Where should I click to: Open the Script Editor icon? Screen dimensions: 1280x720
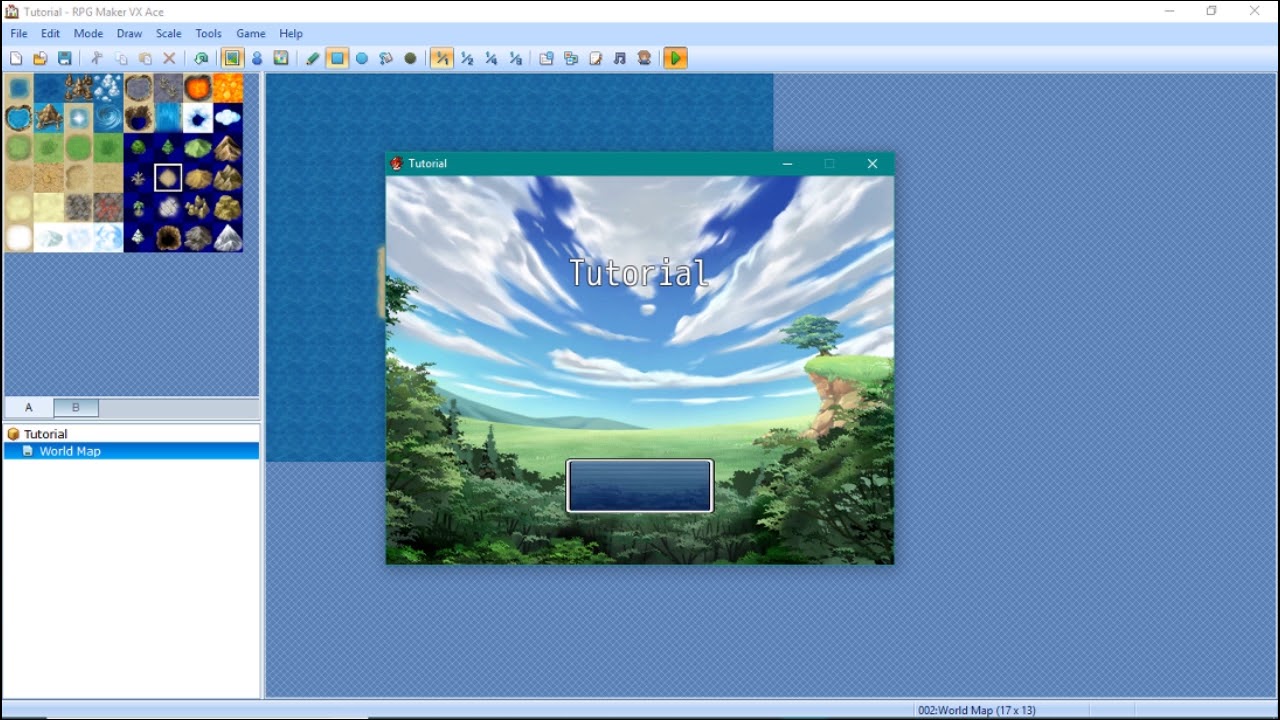pyautogui.click(x=596, y=59)
